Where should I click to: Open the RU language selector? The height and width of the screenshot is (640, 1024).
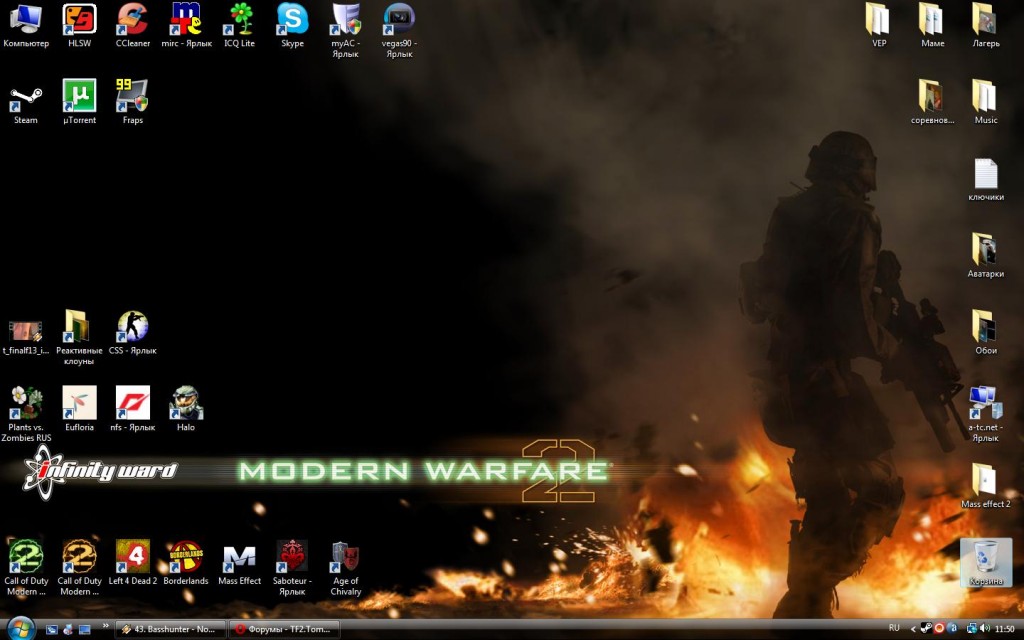894,629
